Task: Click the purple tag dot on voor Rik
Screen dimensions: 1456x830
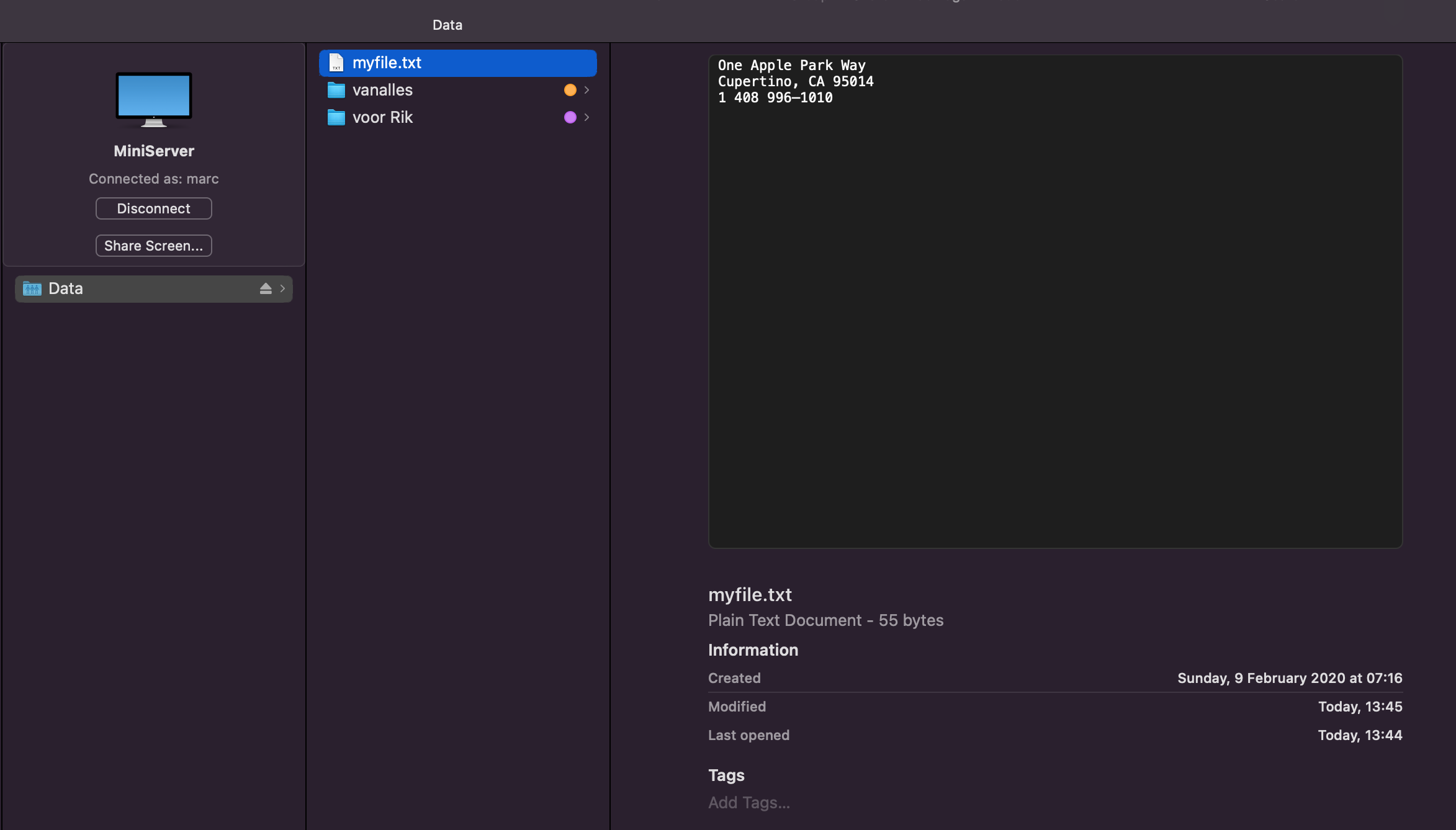Action: pos(570,117)
